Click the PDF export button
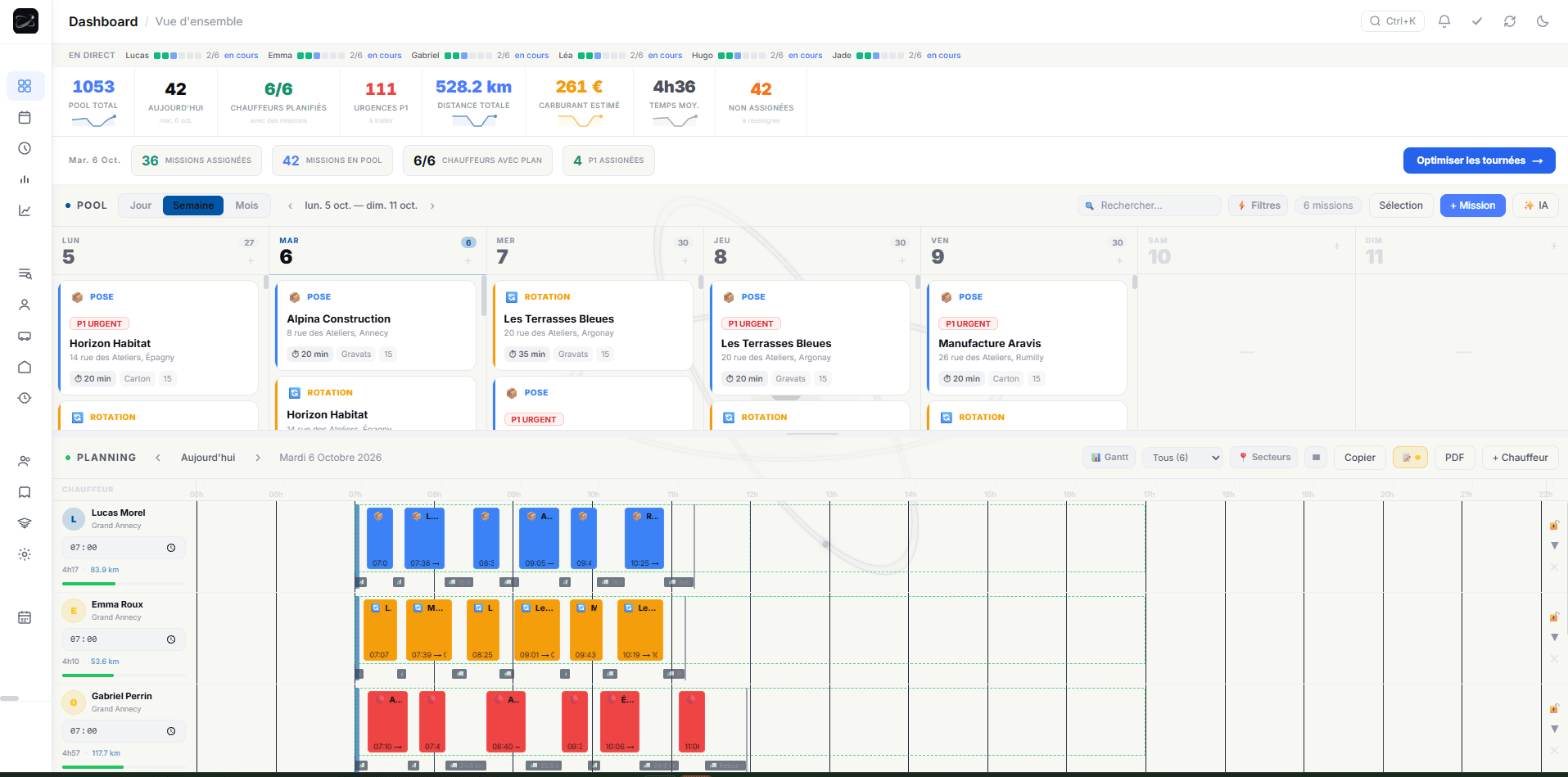 (x=1454, y=458)
